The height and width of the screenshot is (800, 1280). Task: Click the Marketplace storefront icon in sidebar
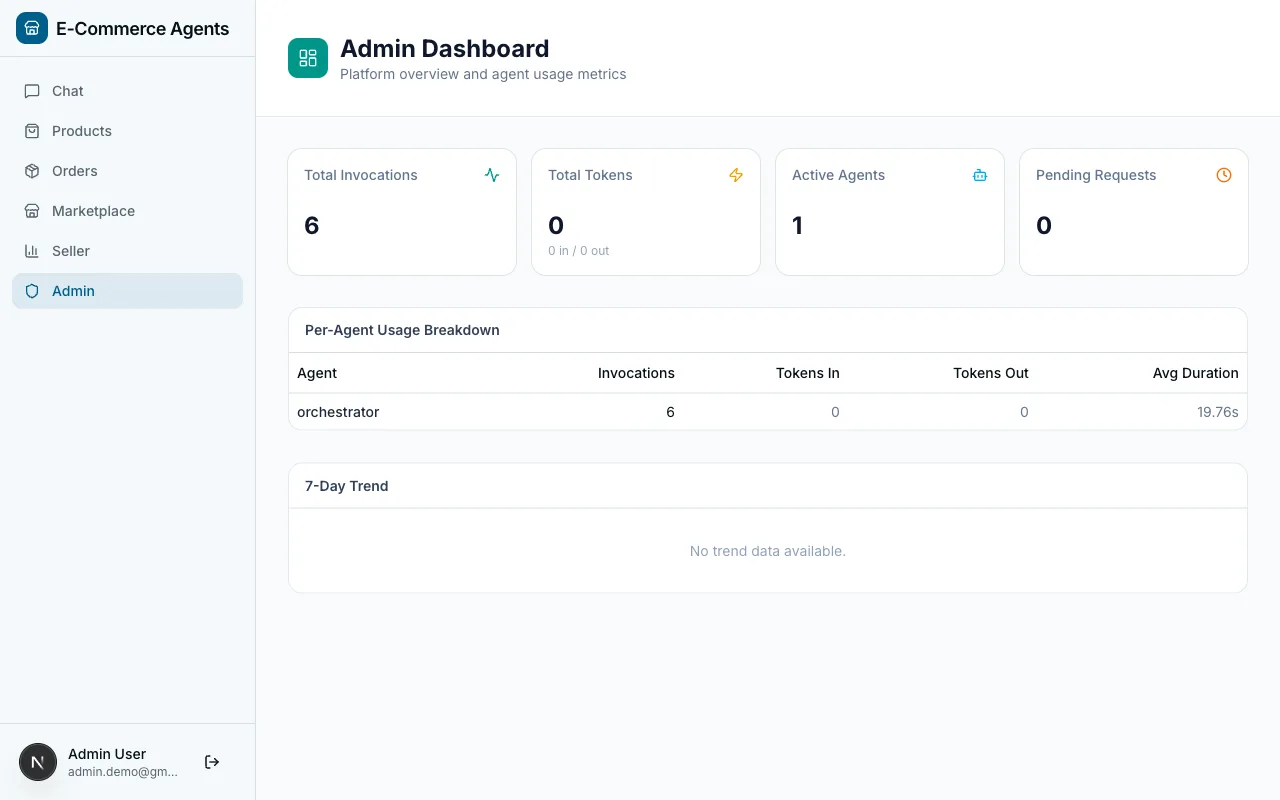click(x=32, y=211)
